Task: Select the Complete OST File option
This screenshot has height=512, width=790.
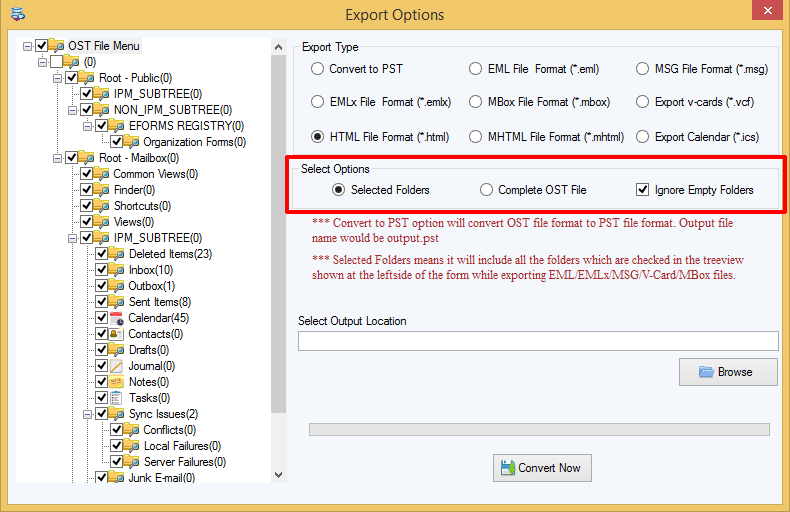Action: pyautogui.click(x=486, y=189)
